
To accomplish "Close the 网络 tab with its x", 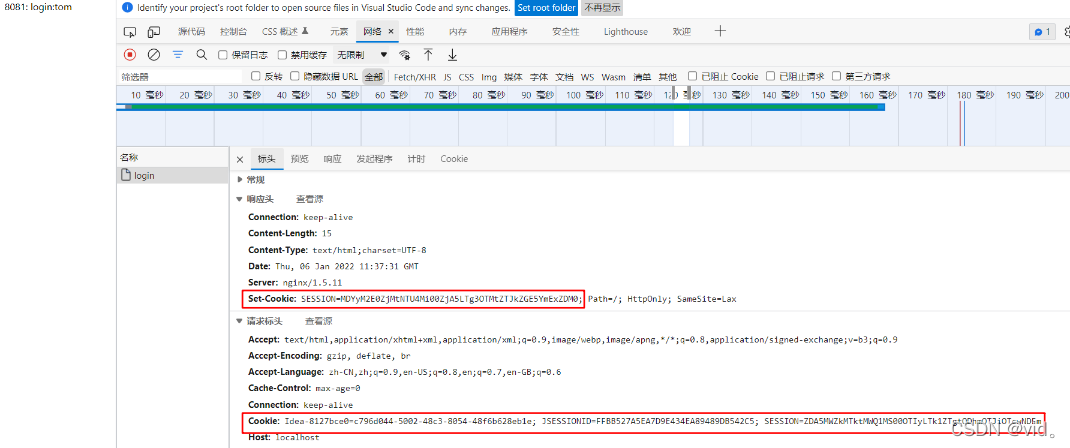I will click(x=391, y=32).
